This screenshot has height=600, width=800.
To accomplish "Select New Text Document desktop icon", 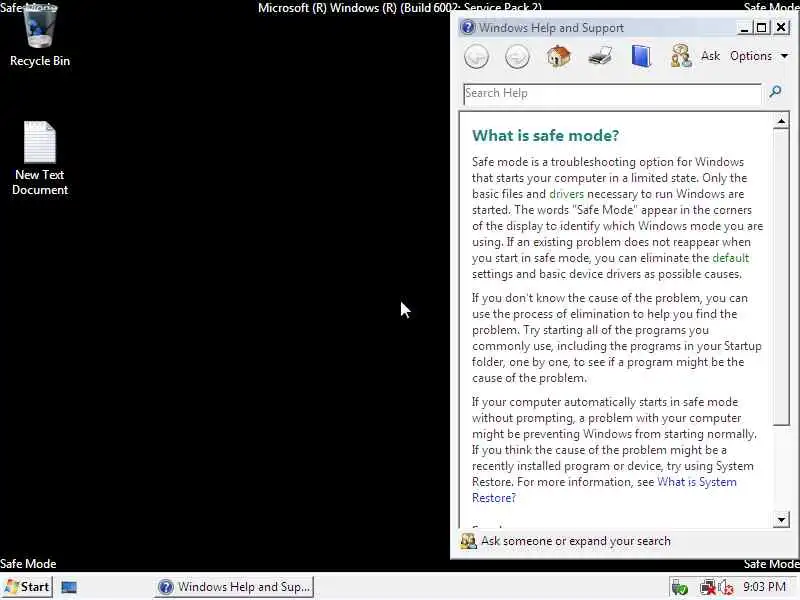I will pyautogui.click(x=40, y=159).
